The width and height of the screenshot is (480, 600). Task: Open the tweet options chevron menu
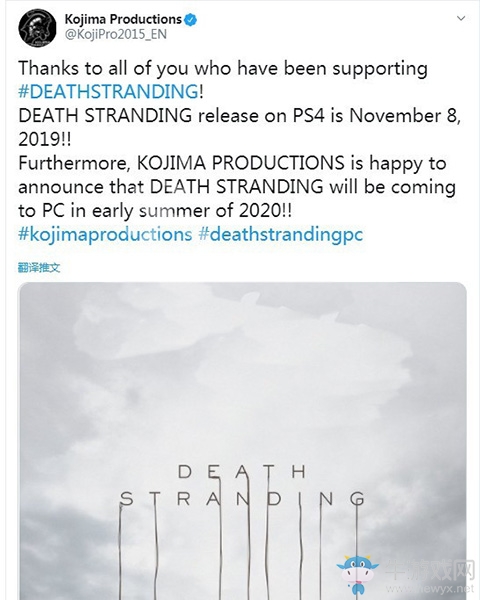(x=461, y=18)
